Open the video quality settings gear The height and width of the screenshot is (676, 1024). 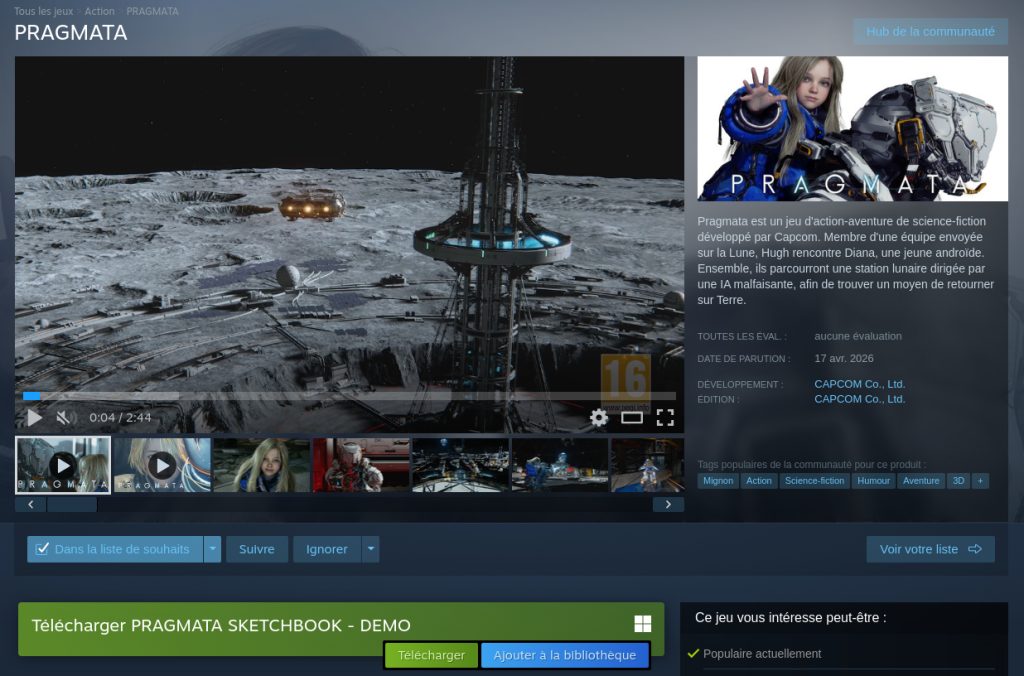pyautogui.click(x=598, y=418)
